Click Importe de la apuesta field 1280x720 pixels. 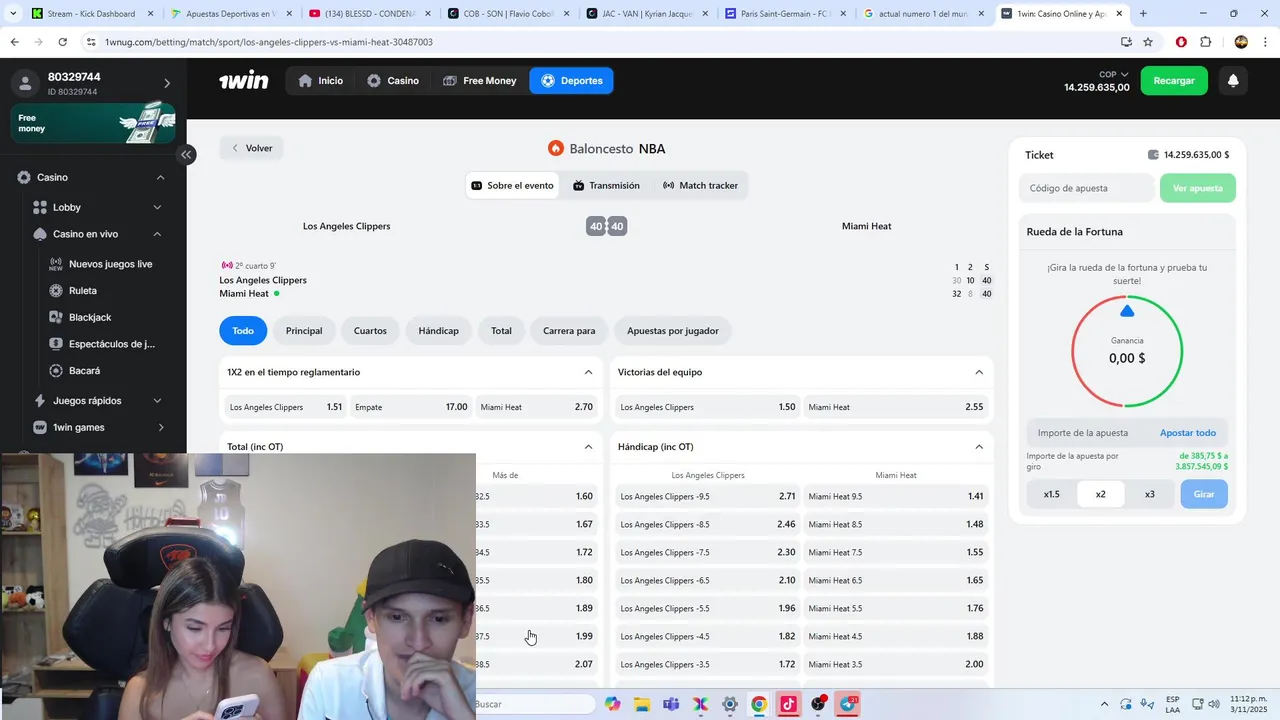pyautogui.click(x=1090, y=433)
